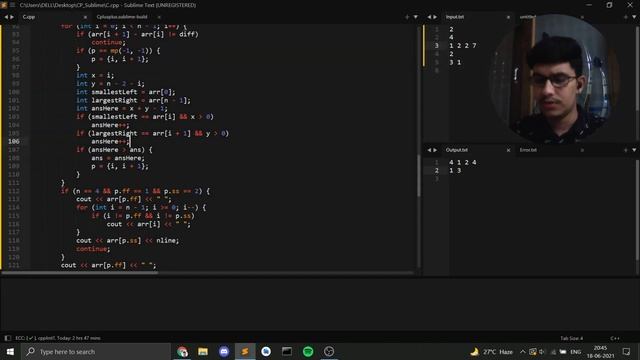Click the '3 1' line in Input.txt

coord(455,62)
